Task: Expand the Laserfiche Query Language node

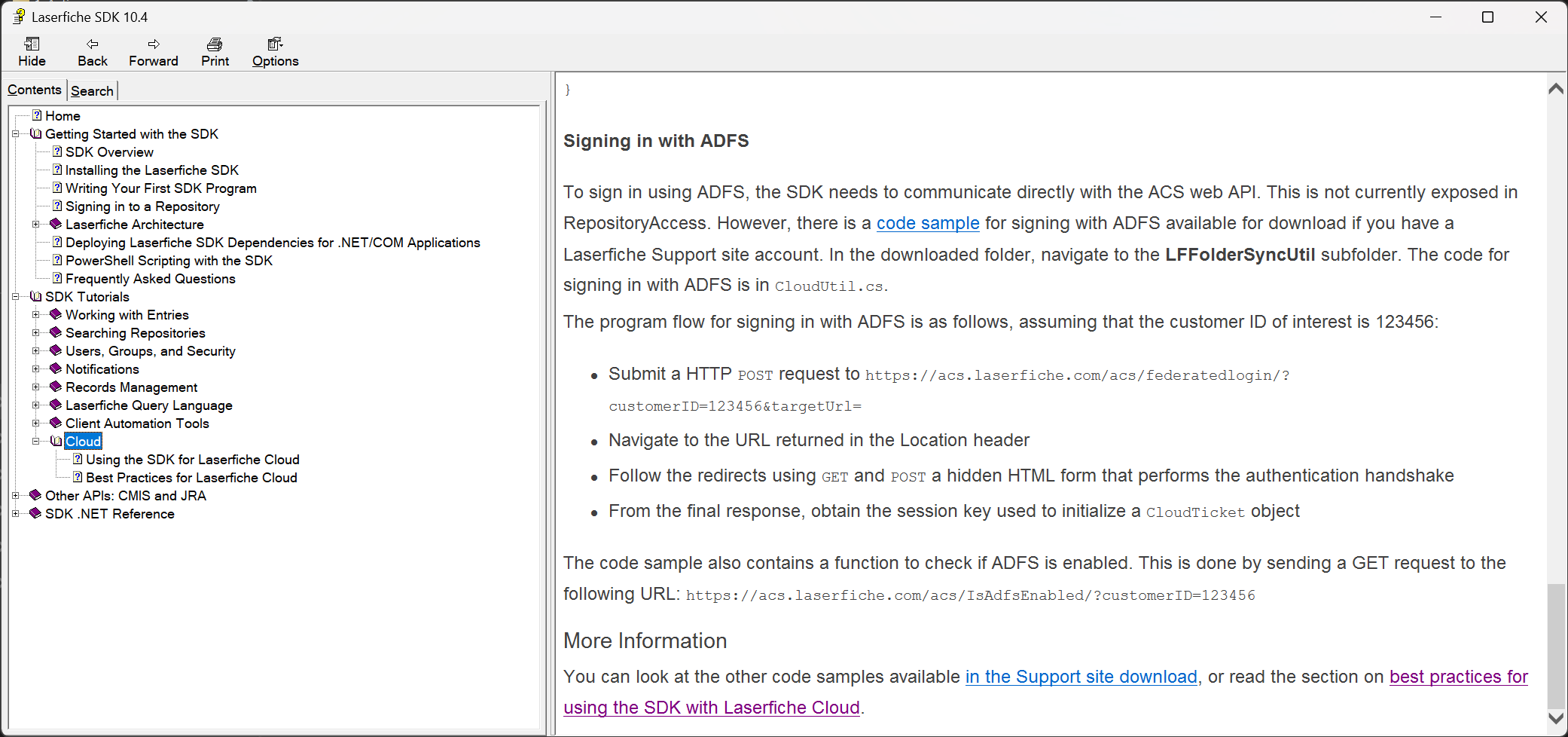Action: [35, 405]
